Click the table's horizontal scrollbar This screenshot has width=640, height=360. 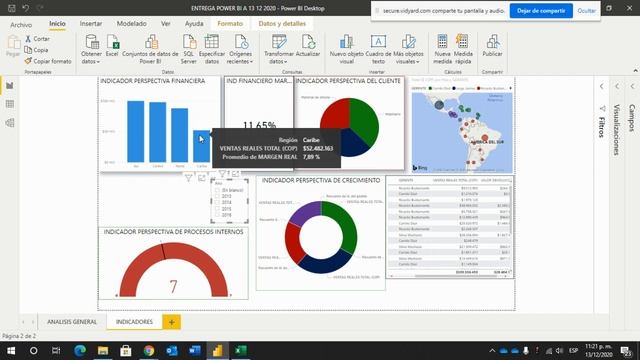(448, 276)
